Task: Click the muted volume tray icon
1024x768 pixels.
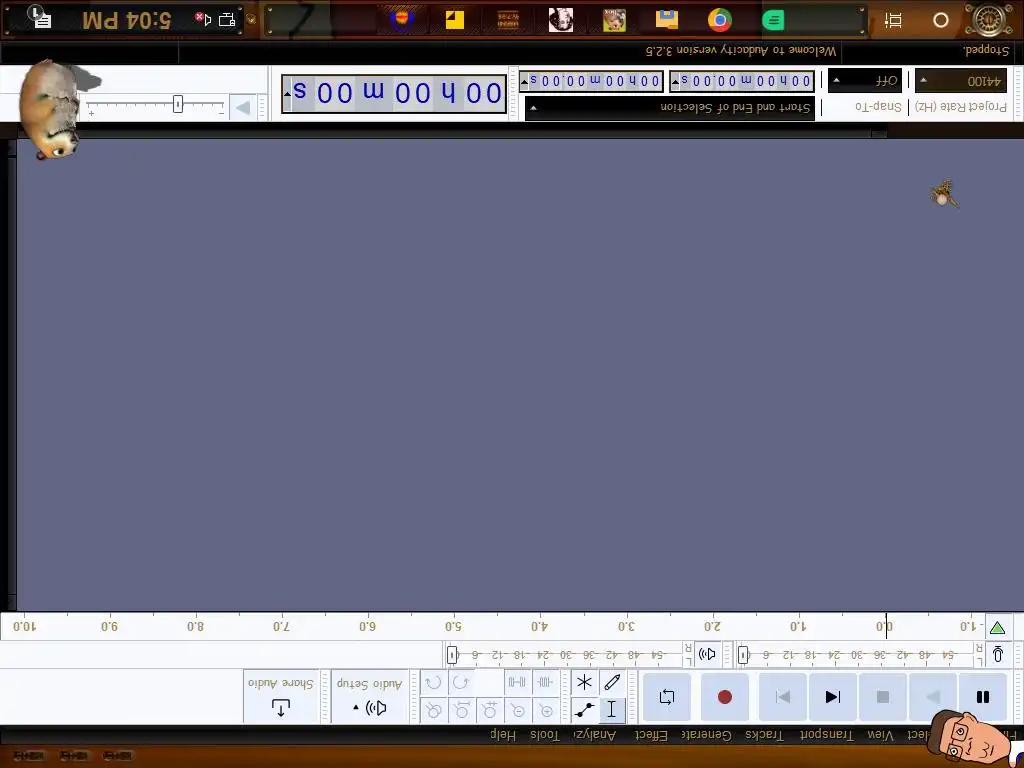Action: (x=203, y=20)
